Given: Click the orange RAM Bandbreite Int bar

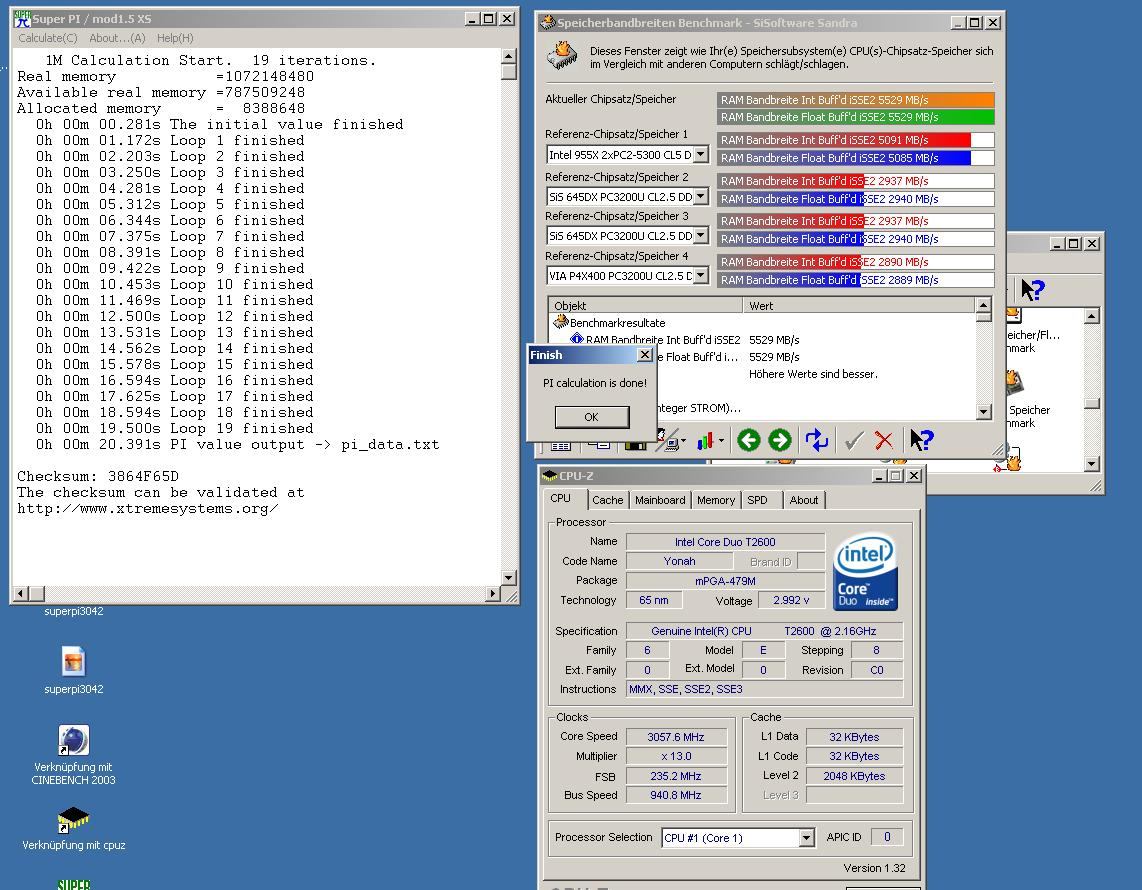Looking at the screenshot, I should tap(855, 100).
